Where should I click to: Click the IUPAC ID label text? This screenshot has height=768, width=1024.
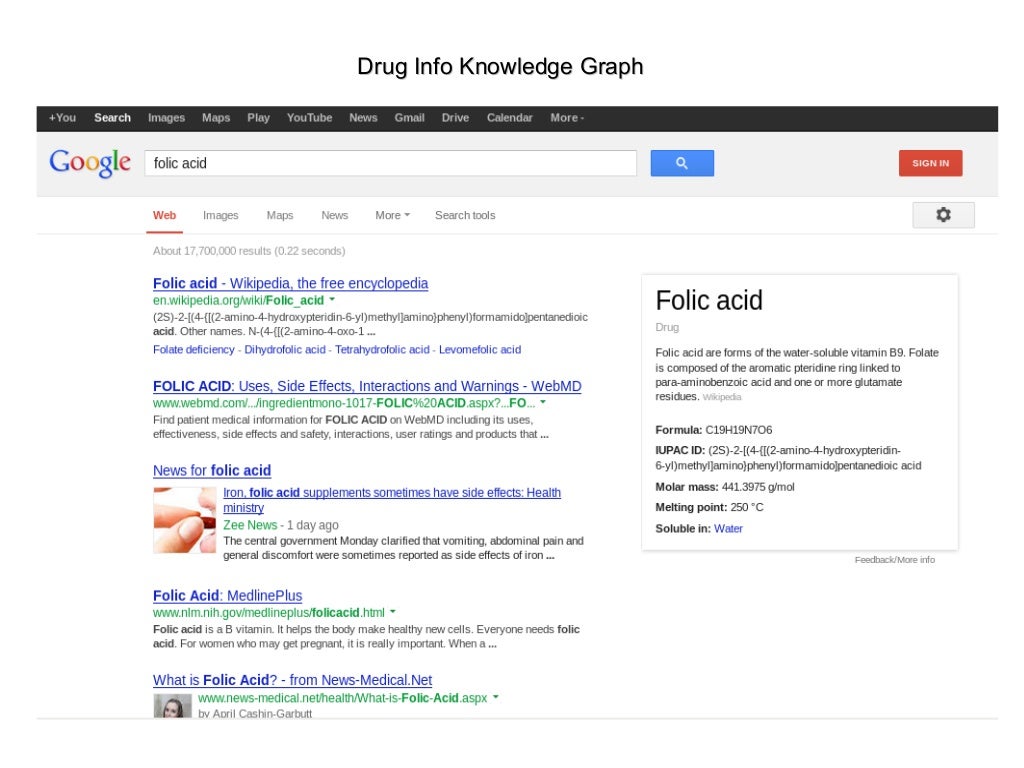(x=680, y=450)
